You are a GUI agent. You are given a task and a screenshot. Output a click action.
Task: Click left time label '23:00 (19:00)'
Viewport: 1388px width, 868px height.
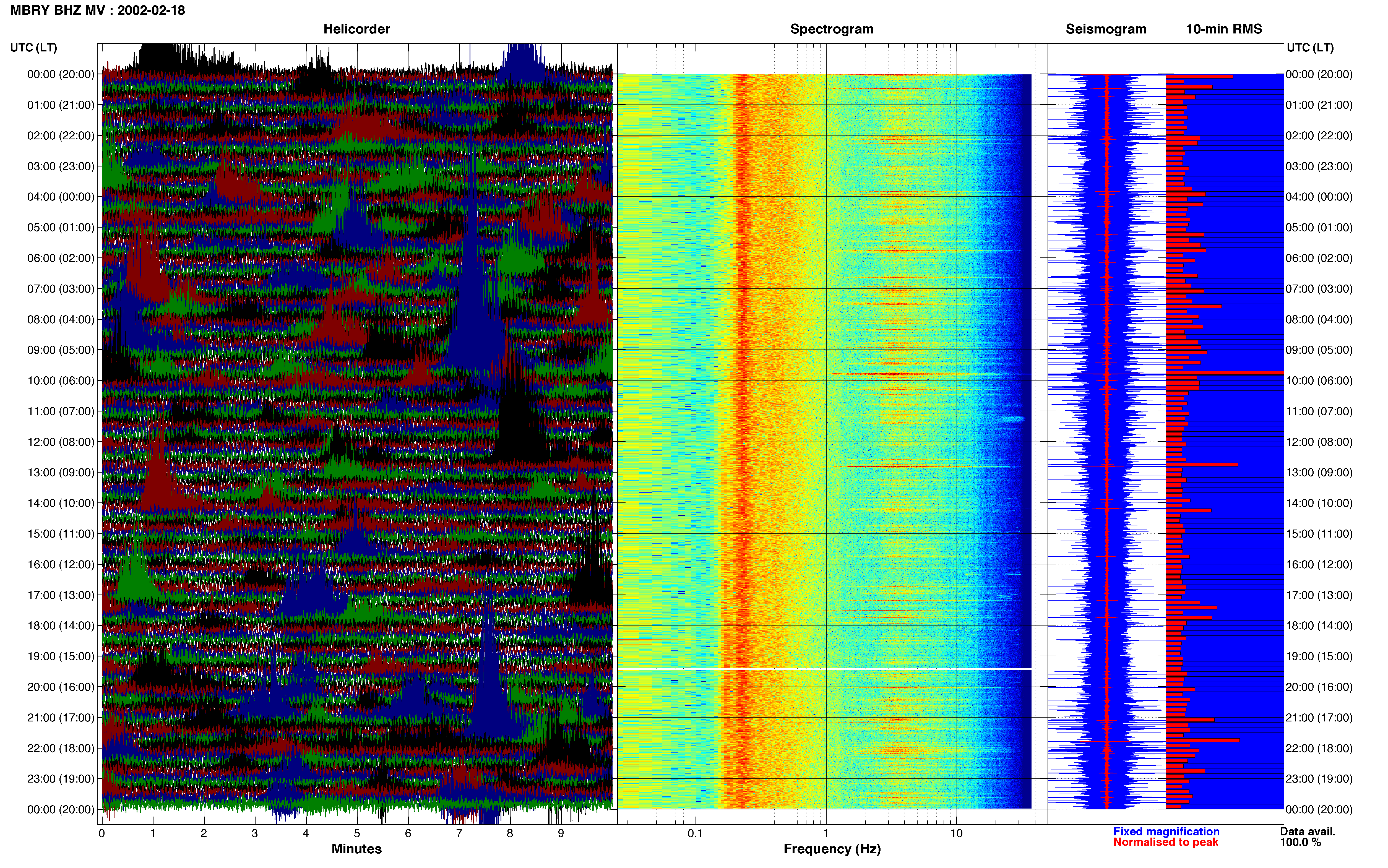click(x=61, y=779)
